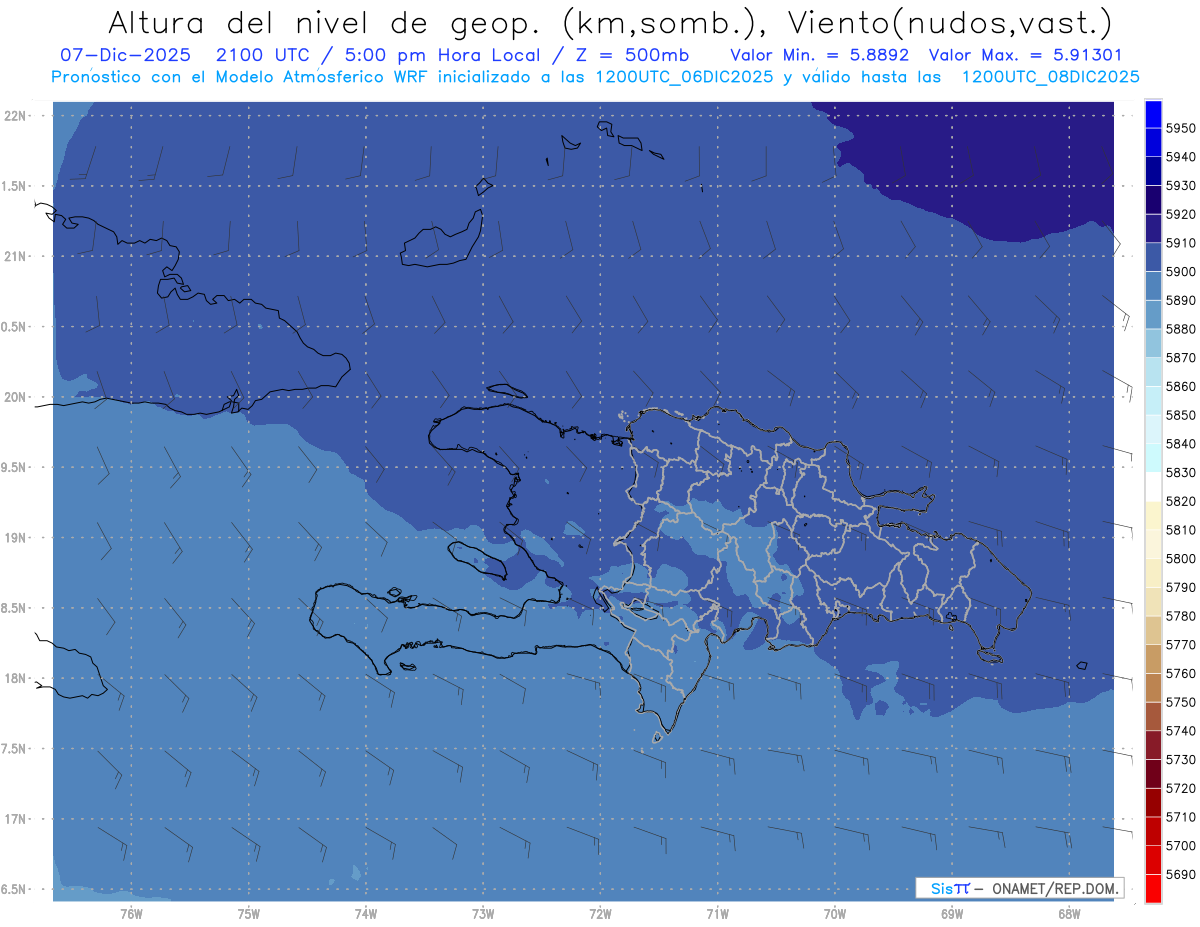Click the 69W longitude axis label

click(x=952, y=914)
